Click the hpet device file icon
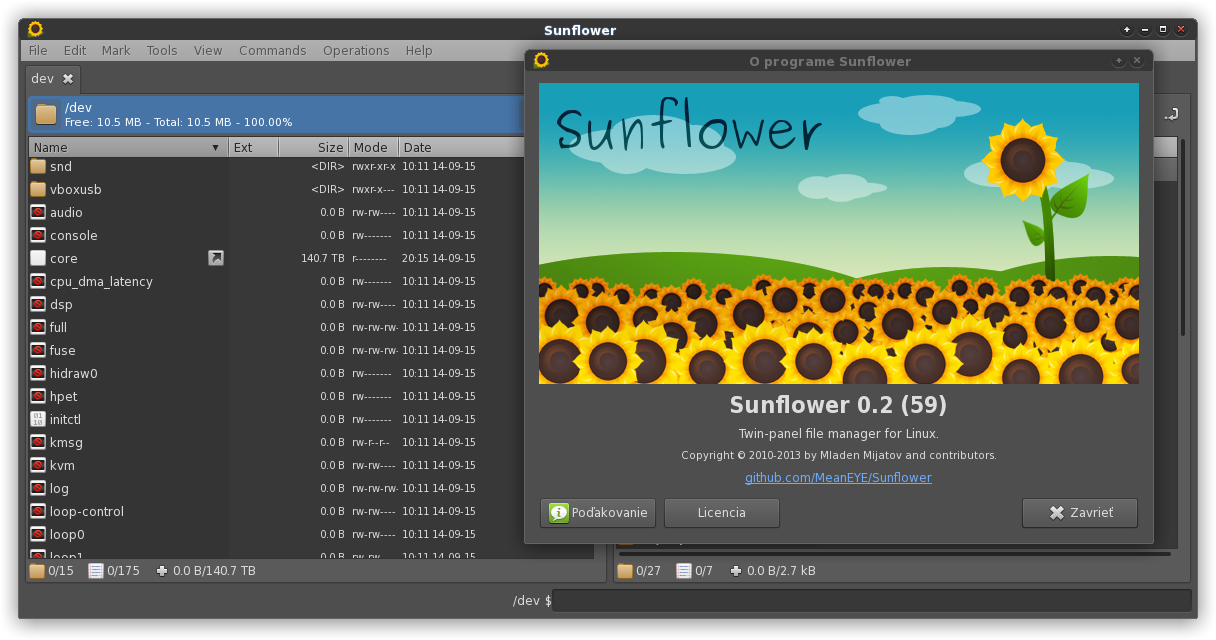This screenshot has height=640, width=1216. (x=38, y=396)
